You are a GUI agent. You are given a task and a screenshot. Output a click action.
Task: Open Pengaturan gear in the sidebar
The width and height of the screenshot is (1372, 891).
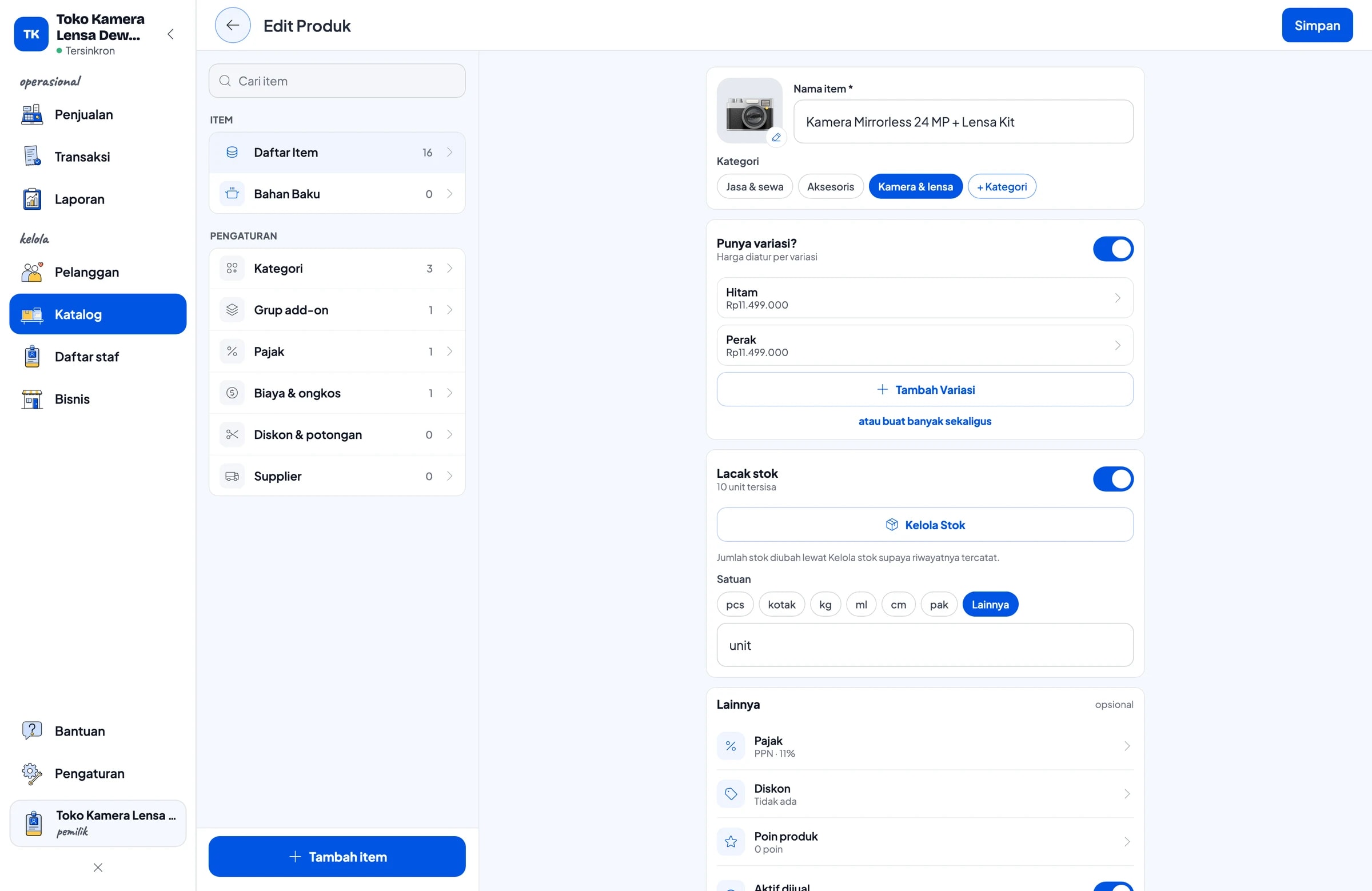coord(32,773)
